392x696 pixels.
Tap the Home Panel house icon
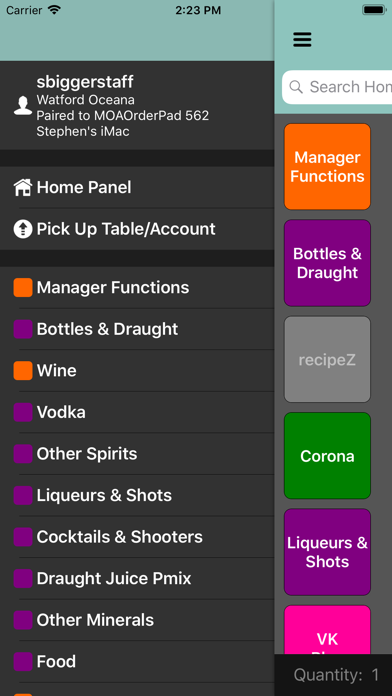point(23,187)
